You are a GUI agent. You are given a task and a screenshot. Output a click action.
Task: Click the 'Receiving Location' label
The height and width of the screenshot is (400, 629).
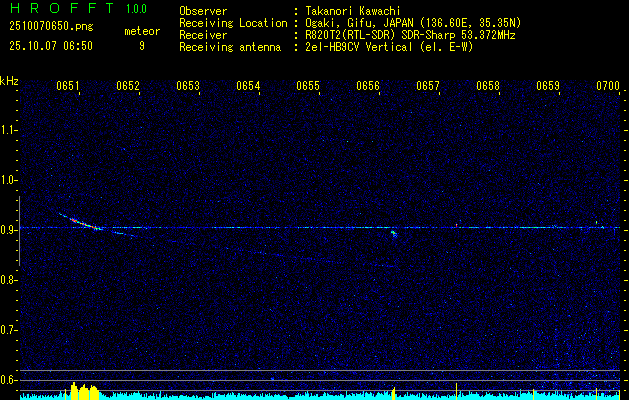233,23
